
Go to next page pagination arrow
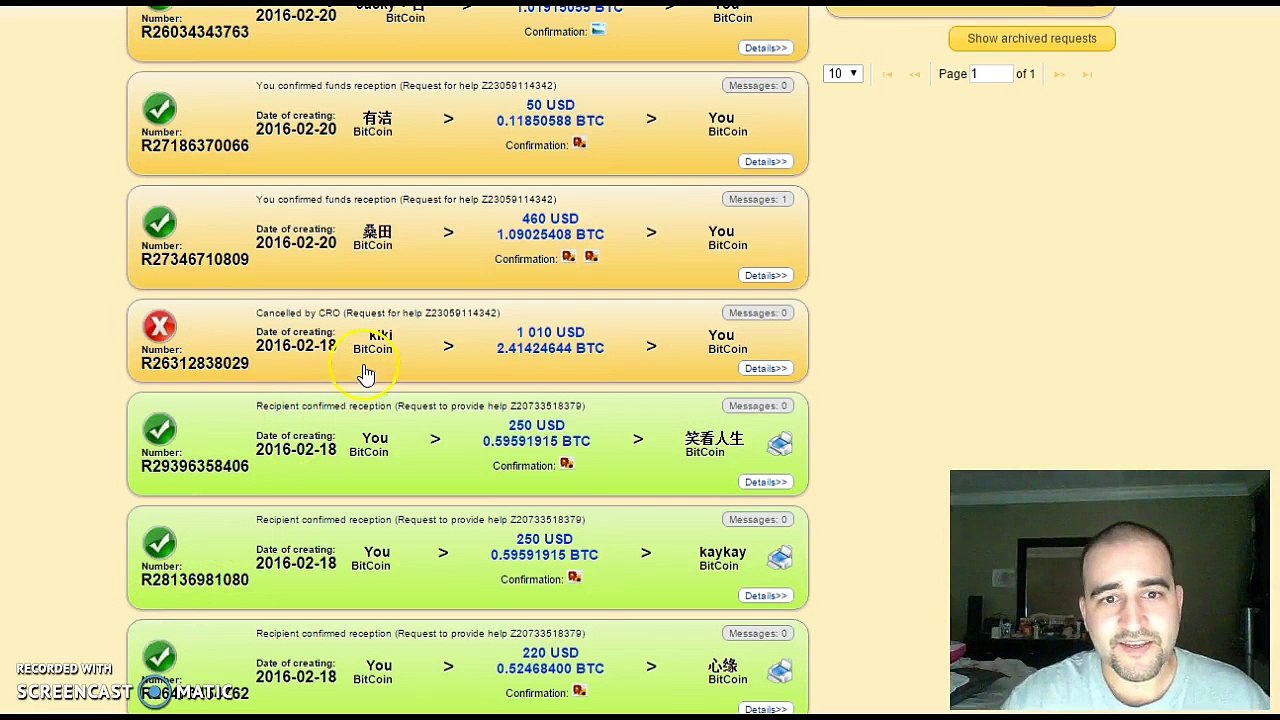(x=1059, y=74)
